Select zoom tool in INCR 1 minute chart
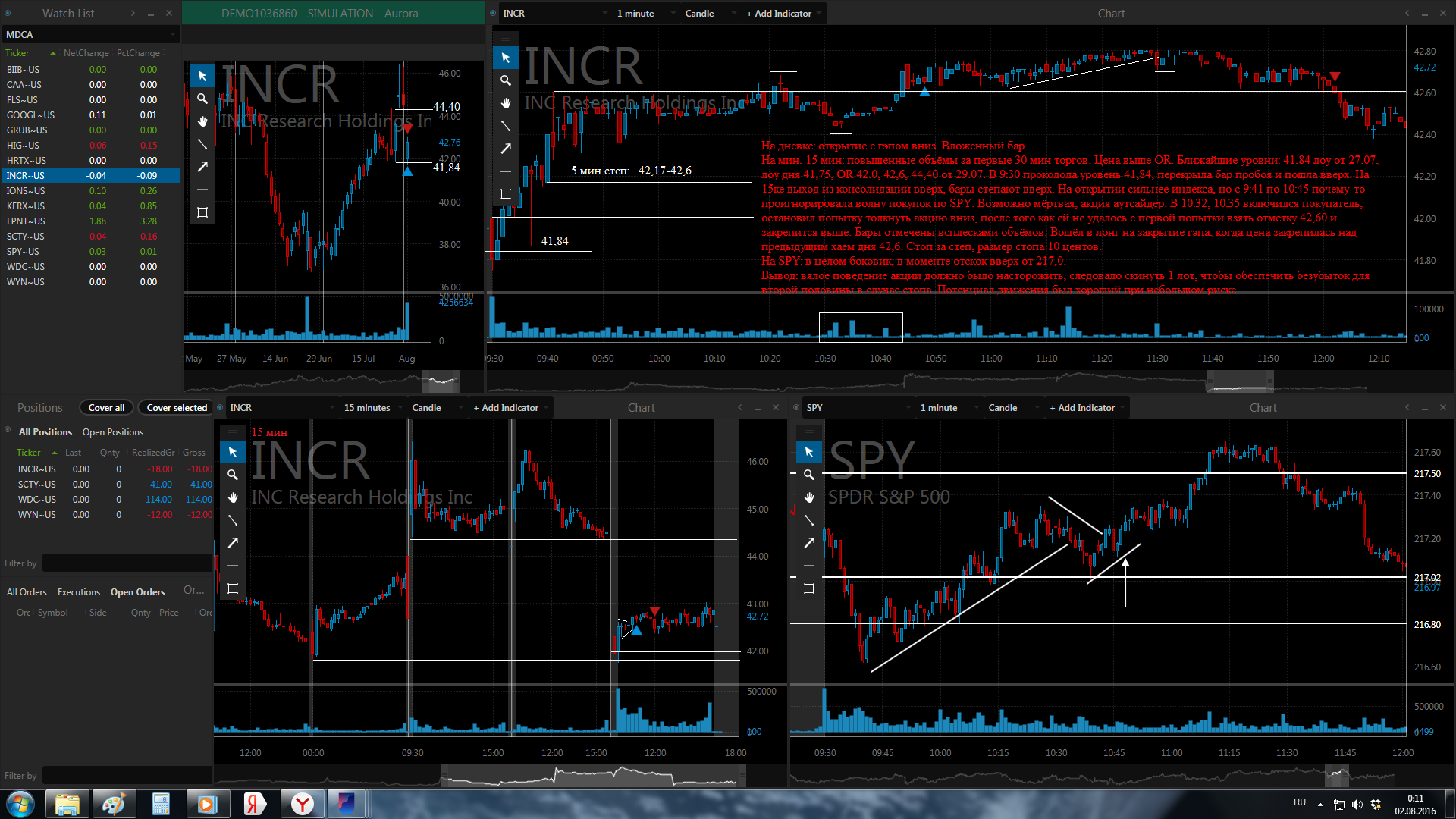Image resolution: width=1456 pixels, height=819 pixels. pos(506,80)
